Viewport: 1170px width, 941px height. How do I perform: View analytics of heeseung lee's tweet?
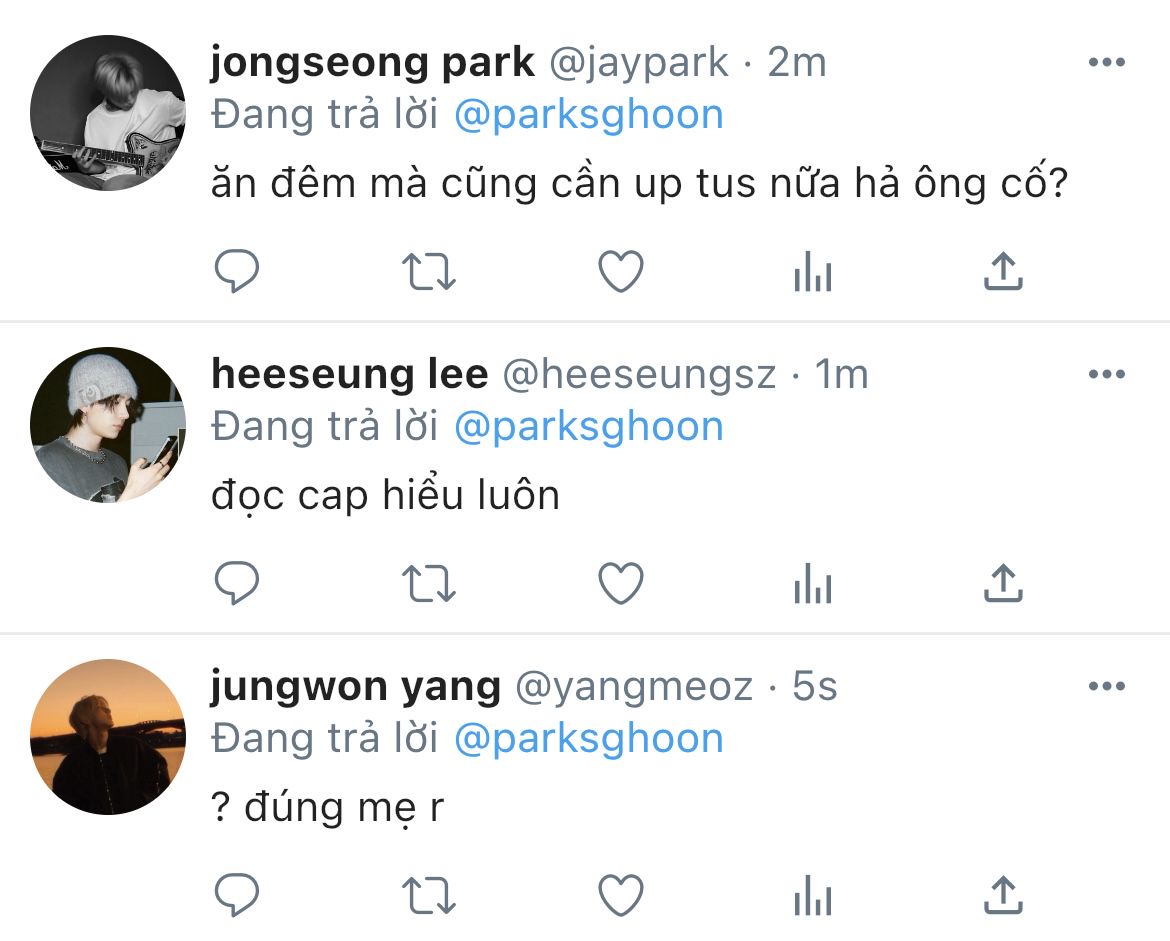pos(813,583)
